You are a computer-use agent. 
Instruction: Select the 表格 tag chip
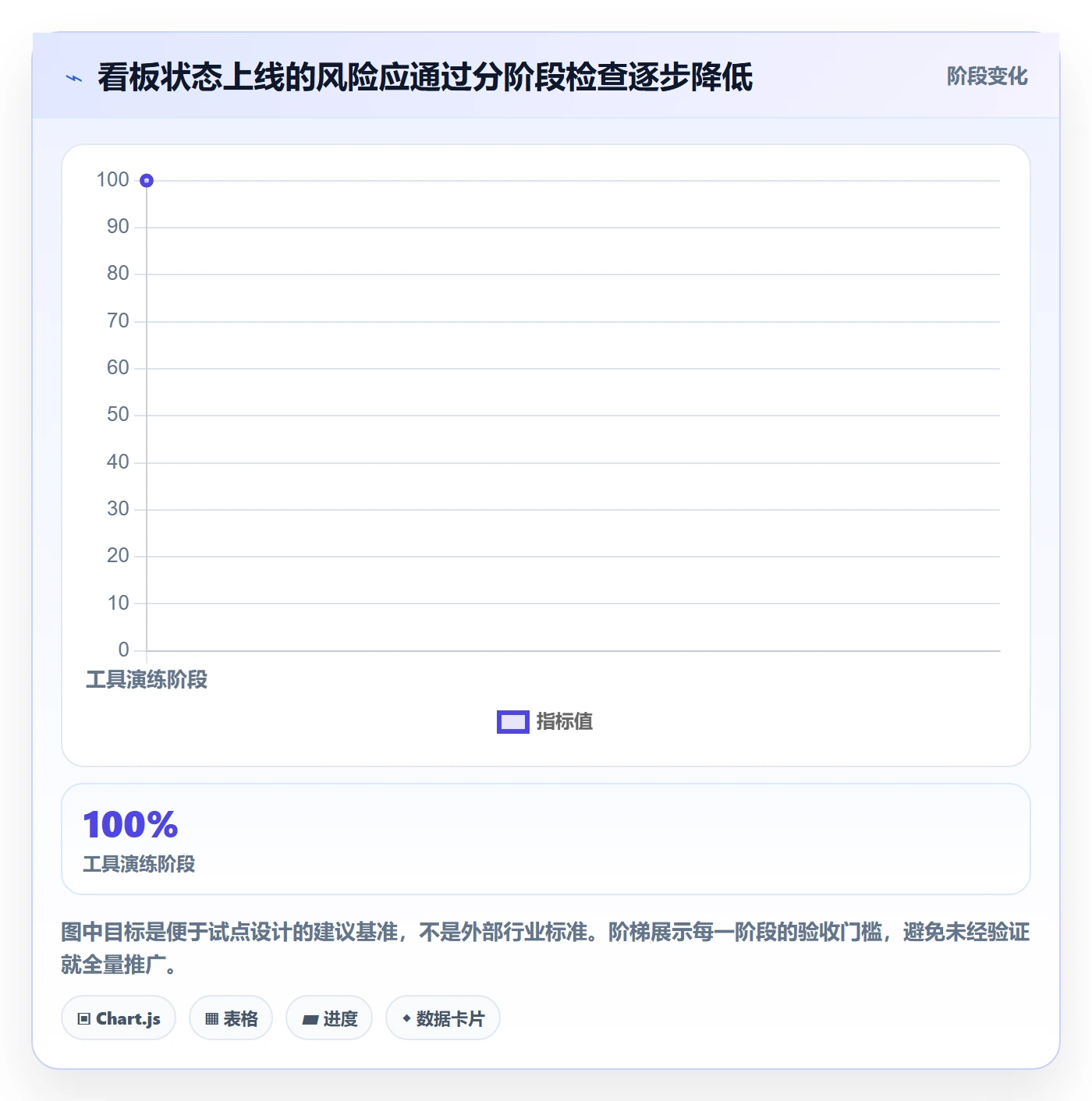coord(231,1018)
